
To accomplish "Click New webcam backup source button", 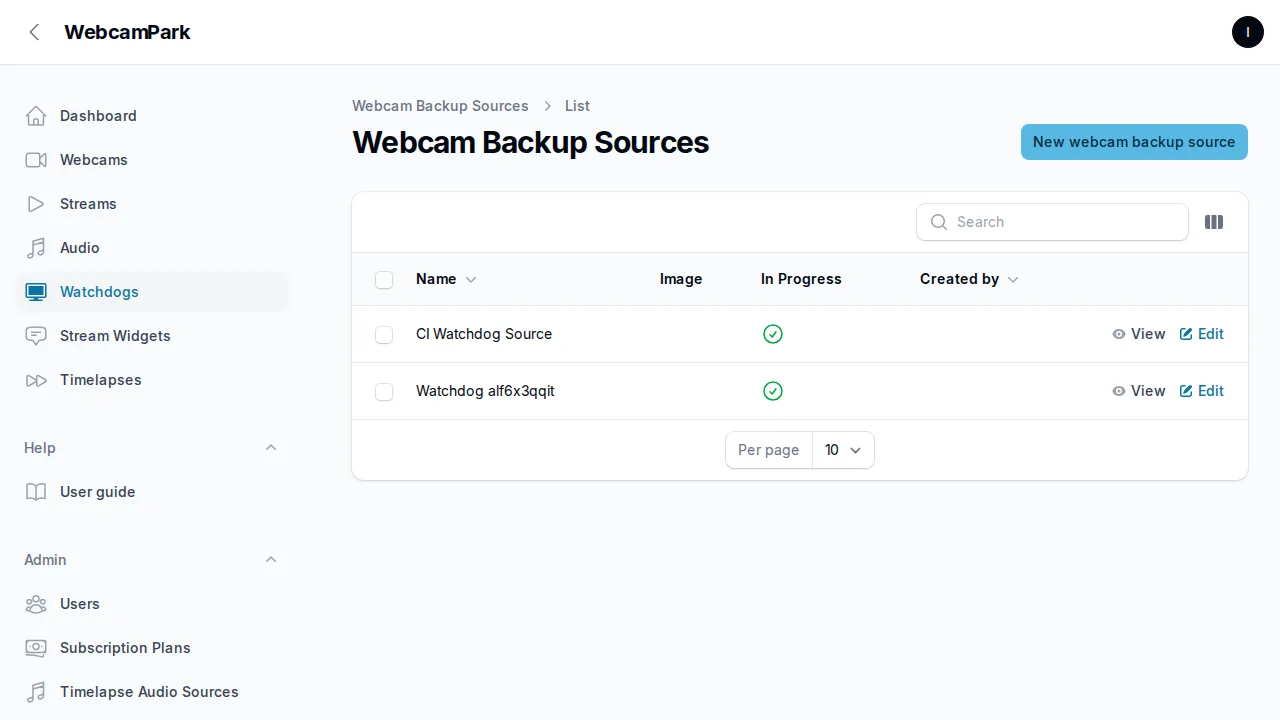I will pyautogui.click(x=1134, y=142).
